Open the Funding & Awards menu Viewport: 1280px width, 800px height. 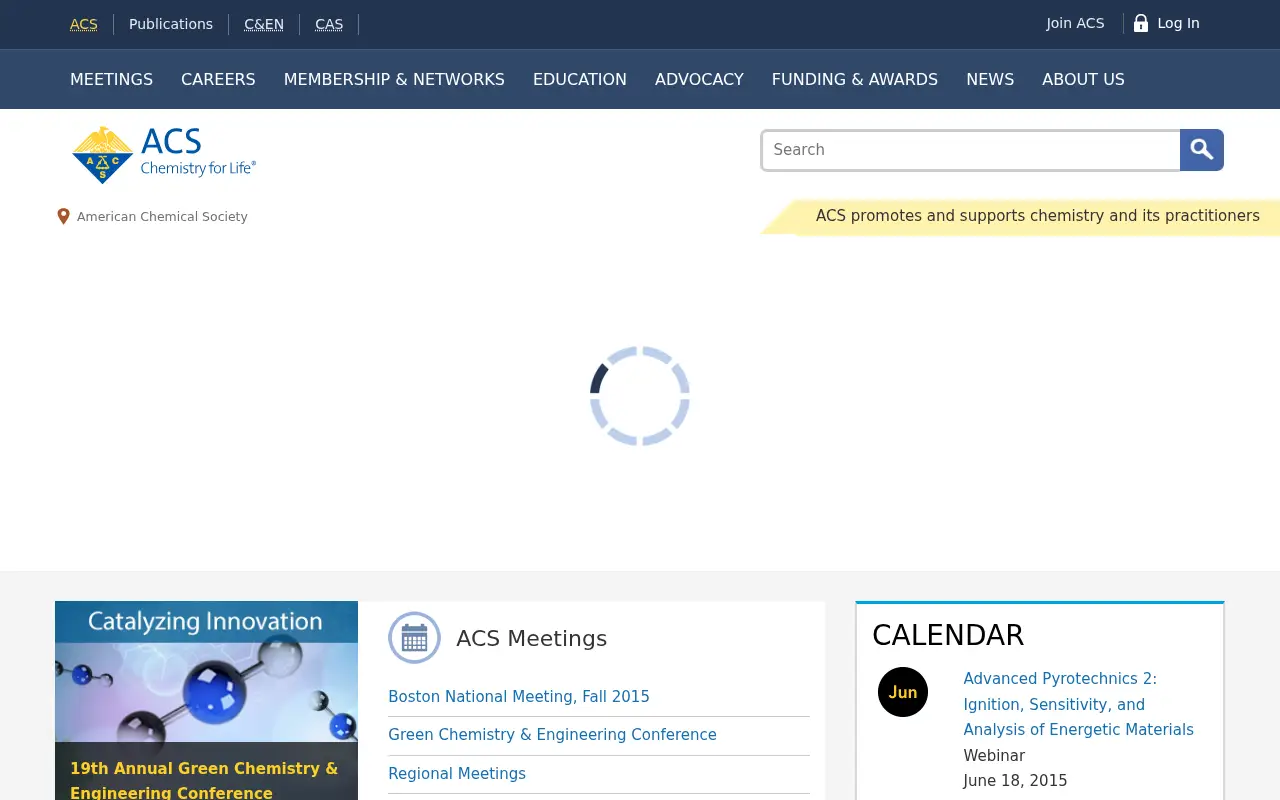[x=855, y=79]
